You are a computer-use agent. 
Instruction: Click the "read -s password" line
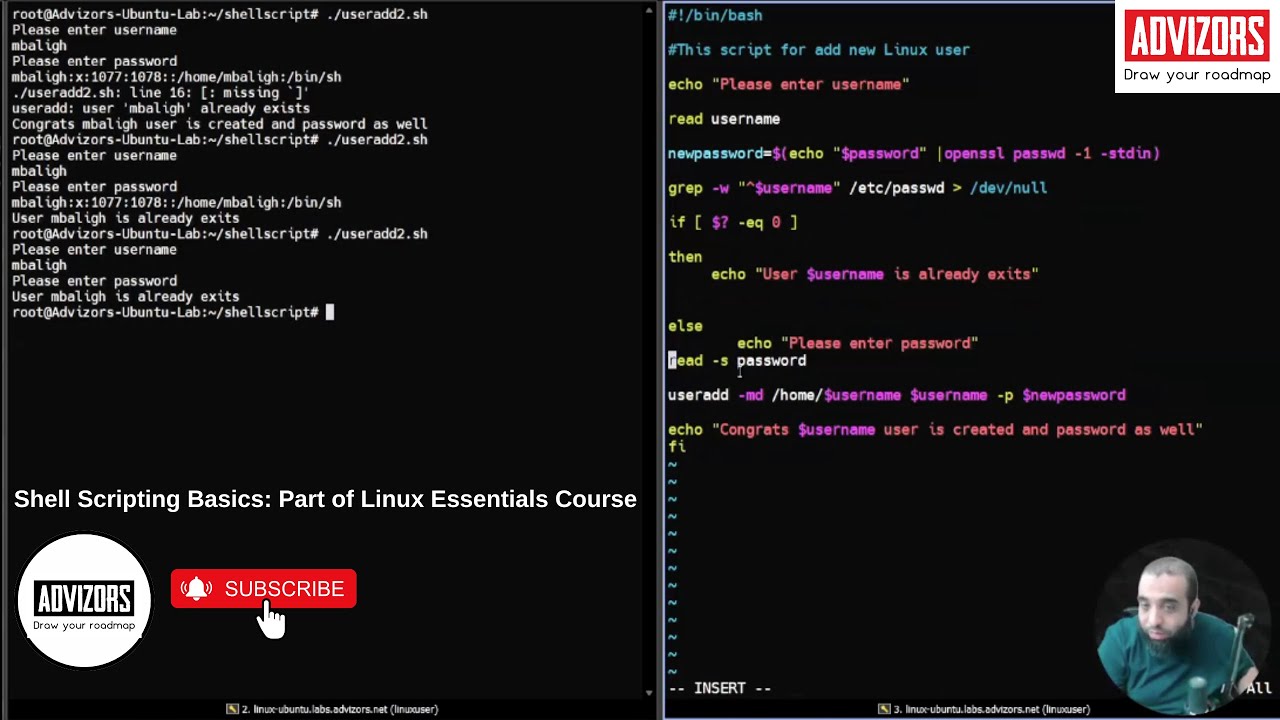(737, 360)
